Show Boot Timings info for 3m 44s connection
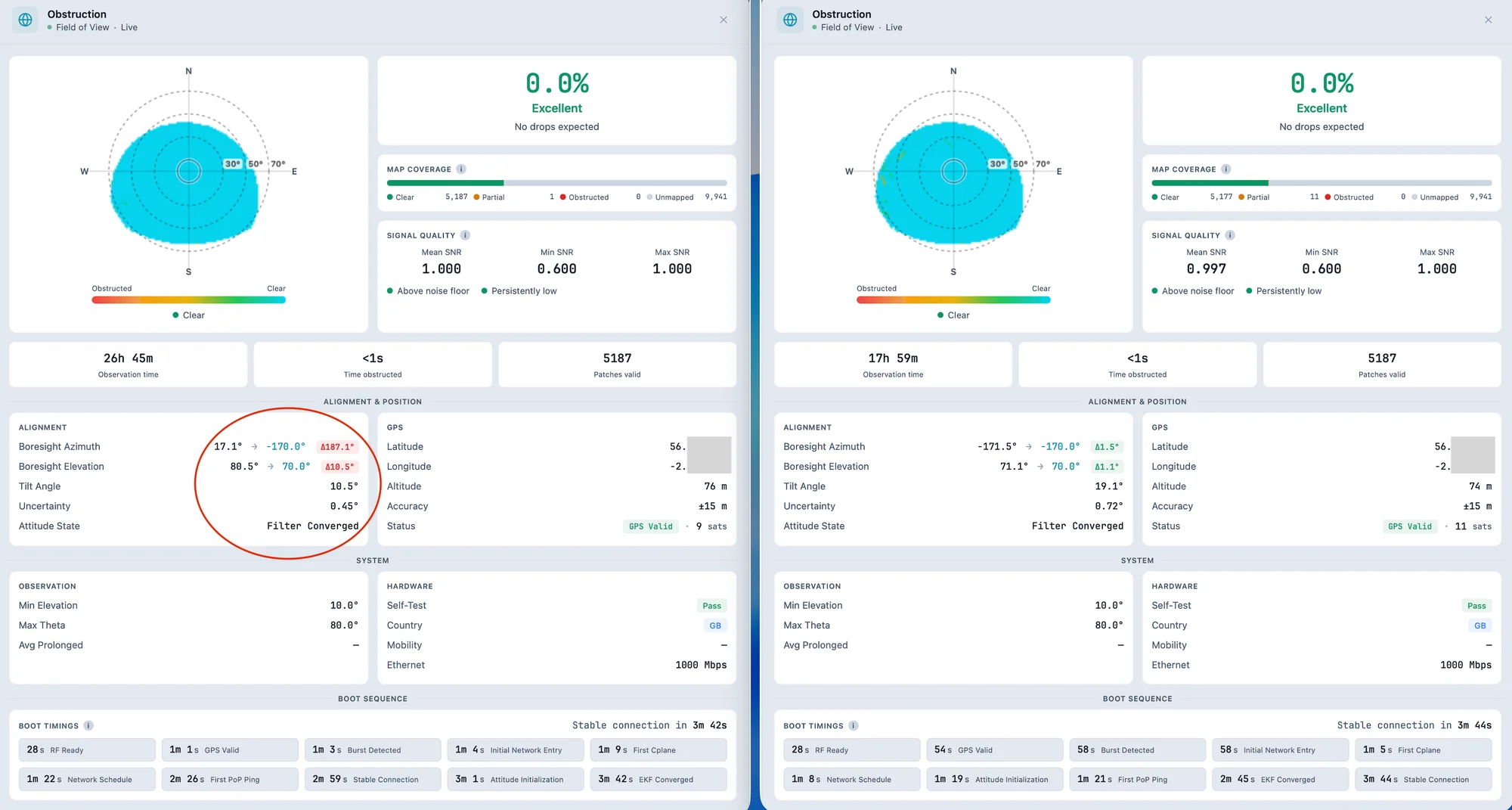This screenshot has height=810, width=1512. tap(854, 726)
